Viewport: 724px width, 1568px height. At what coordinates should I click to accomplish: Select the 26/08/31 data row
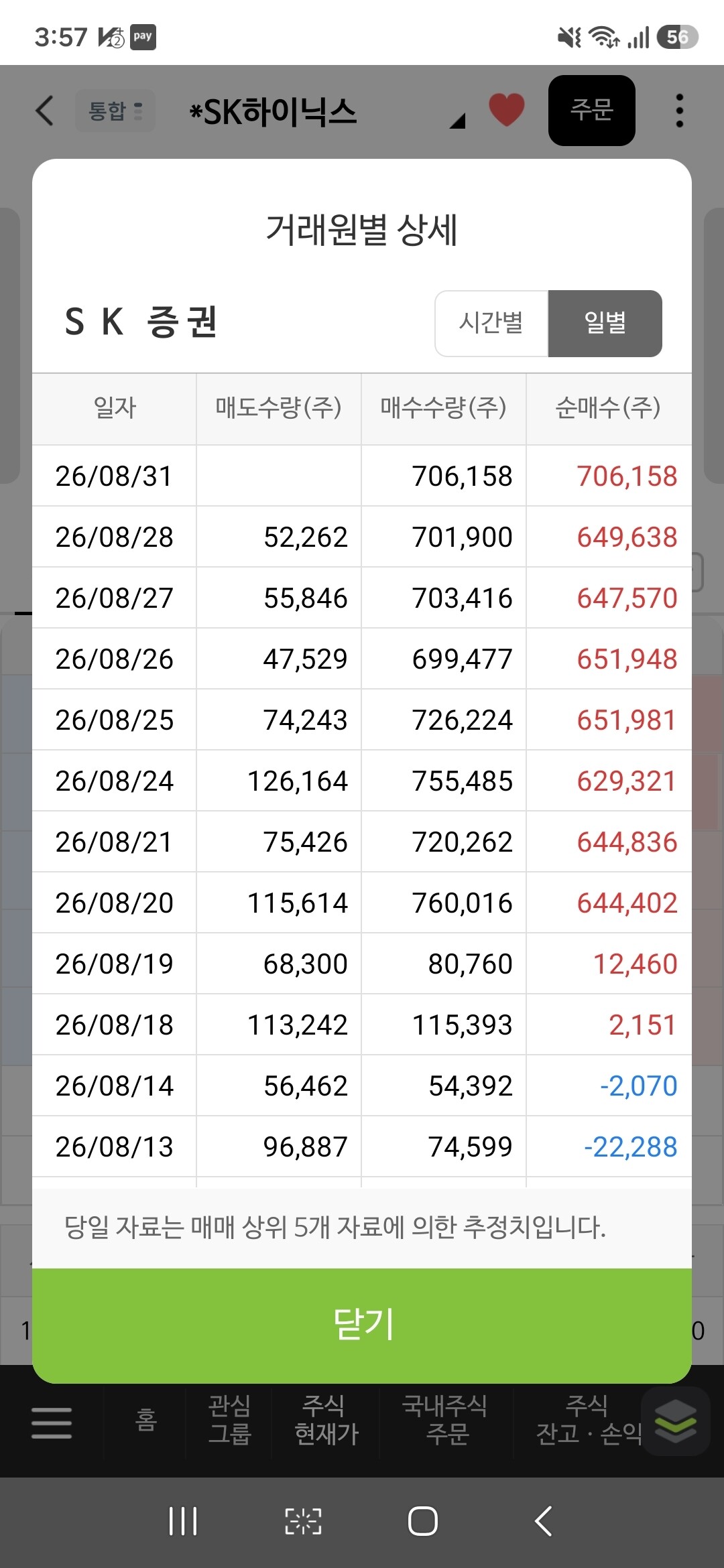pyautogui.click(x=362, y=476)
